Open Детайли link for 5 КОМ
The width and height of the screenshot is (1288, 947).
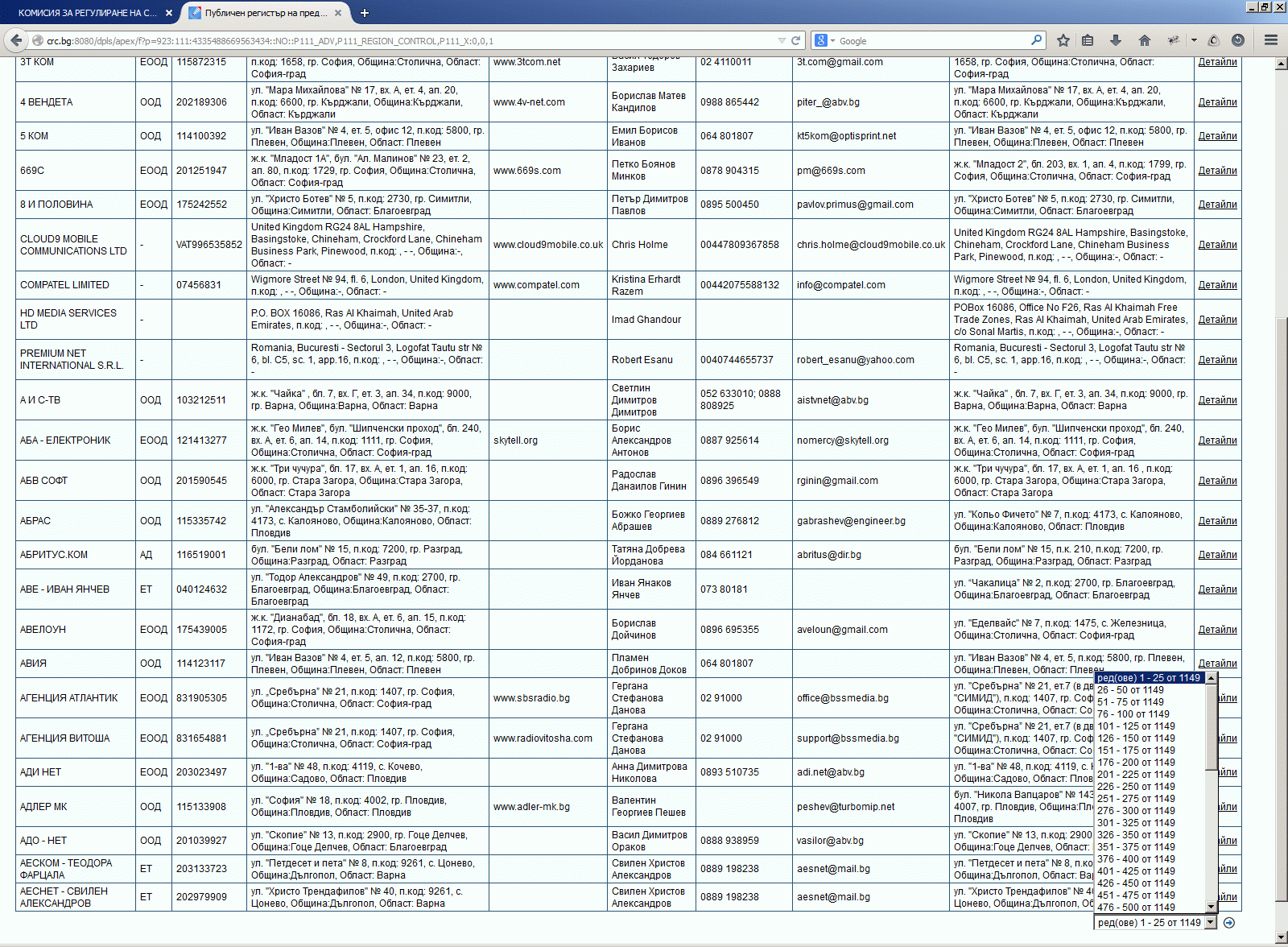coord(1217,136)
